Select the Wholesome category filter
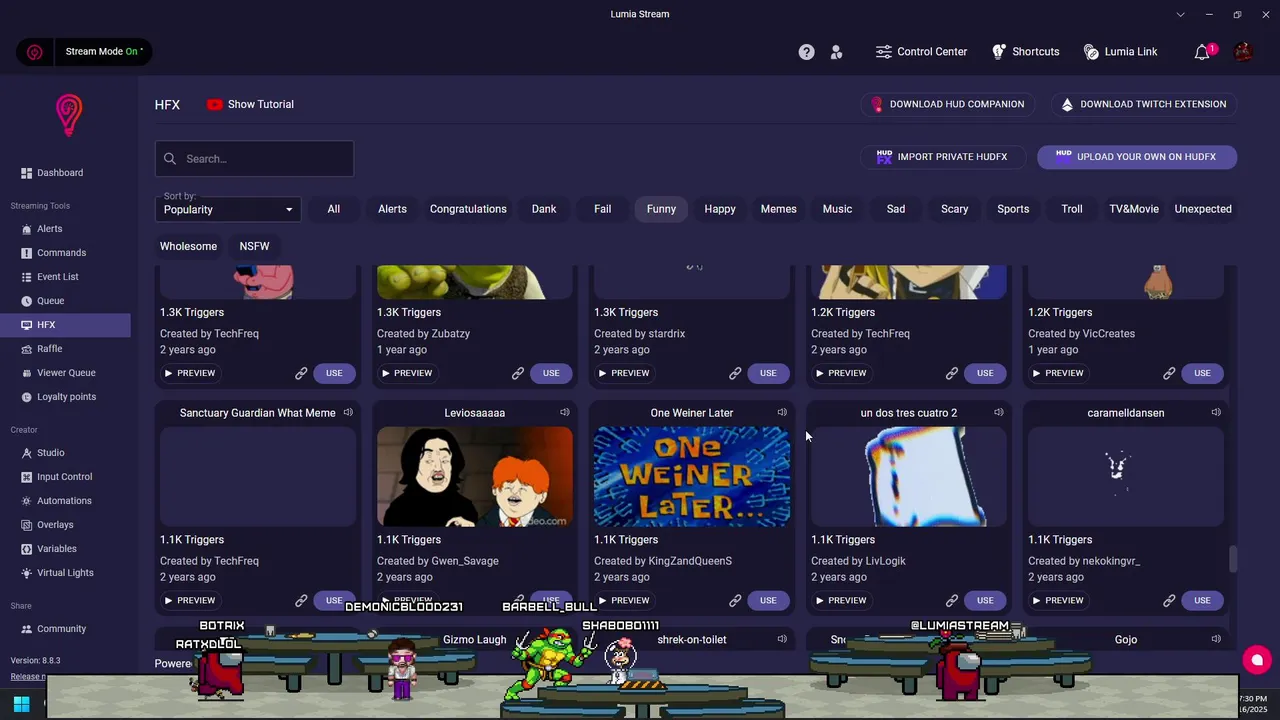This screenshot has height=720, width=1280. click(x=188, y=246)
